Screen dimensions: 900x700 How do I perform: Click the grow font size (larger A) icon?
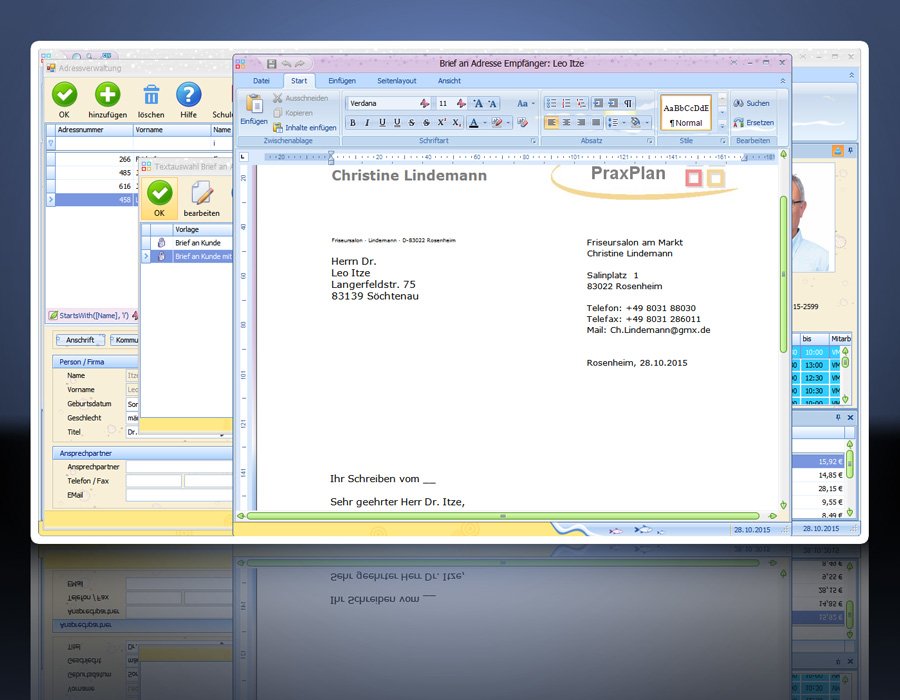478,103
